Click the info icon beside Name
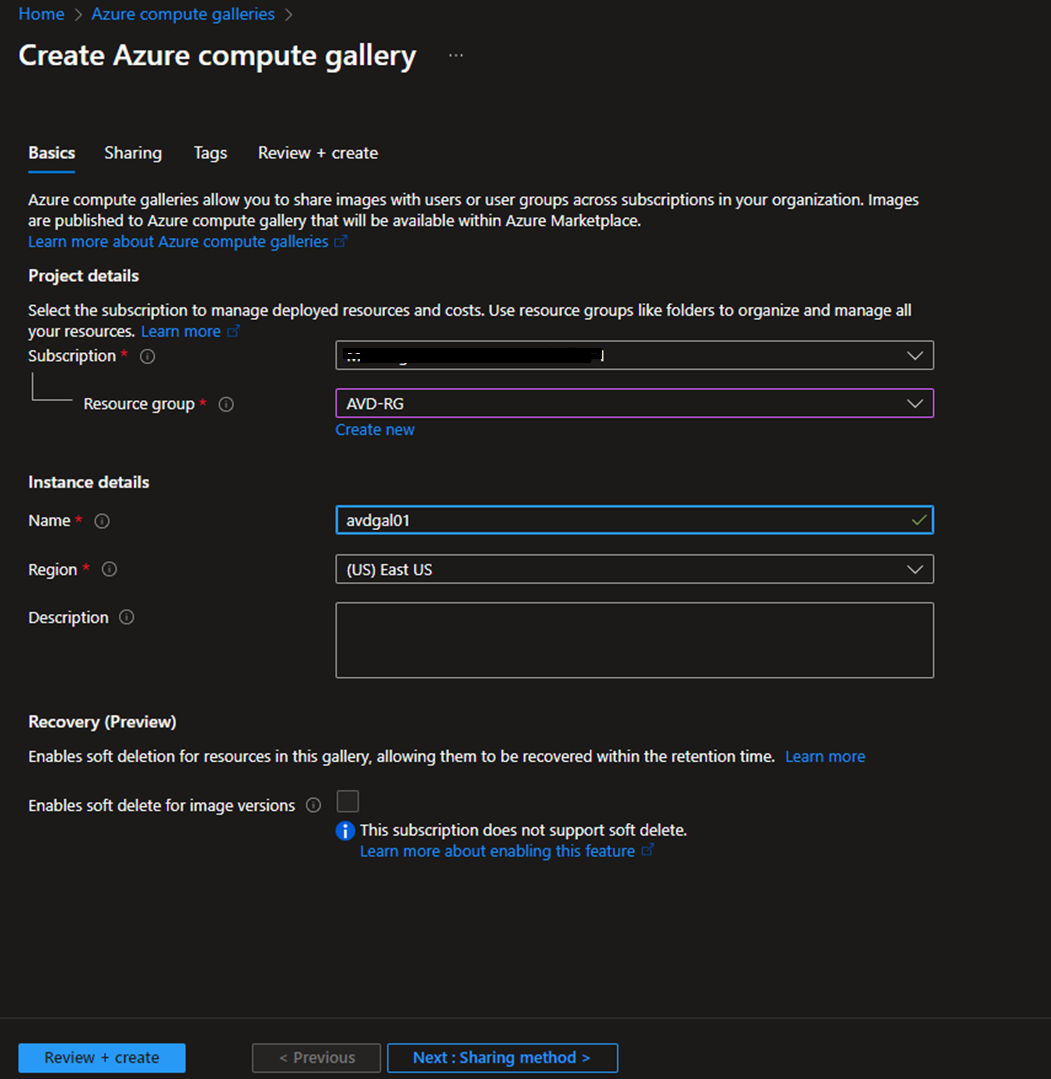Viewport: 1051px width, 1079px height. pos(102,521)
